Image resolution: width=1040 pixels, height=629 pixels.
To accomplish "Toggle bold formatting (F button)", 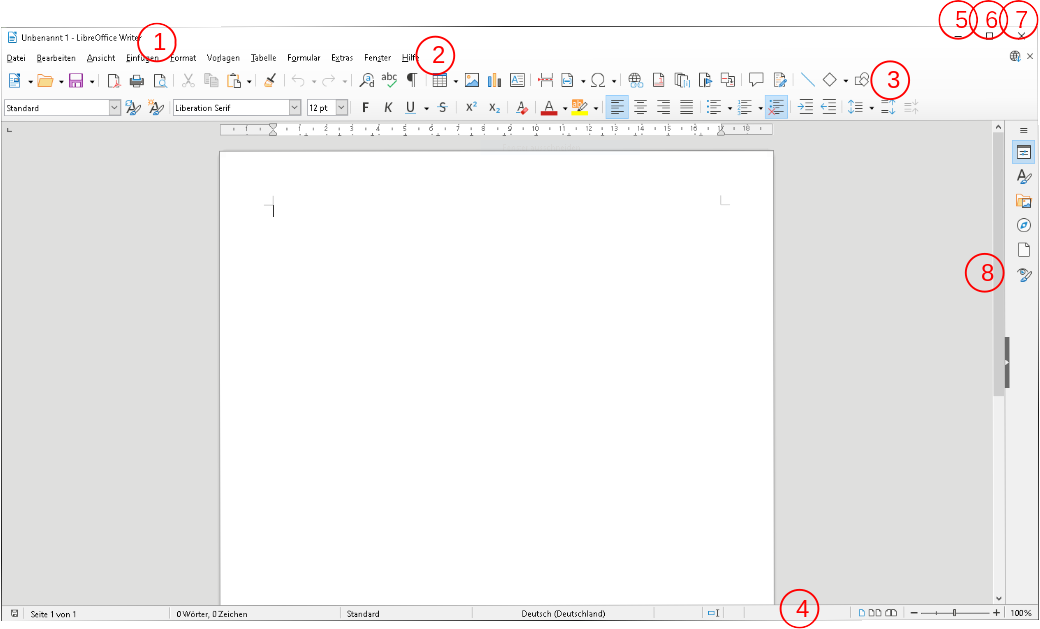I will 365,108.
